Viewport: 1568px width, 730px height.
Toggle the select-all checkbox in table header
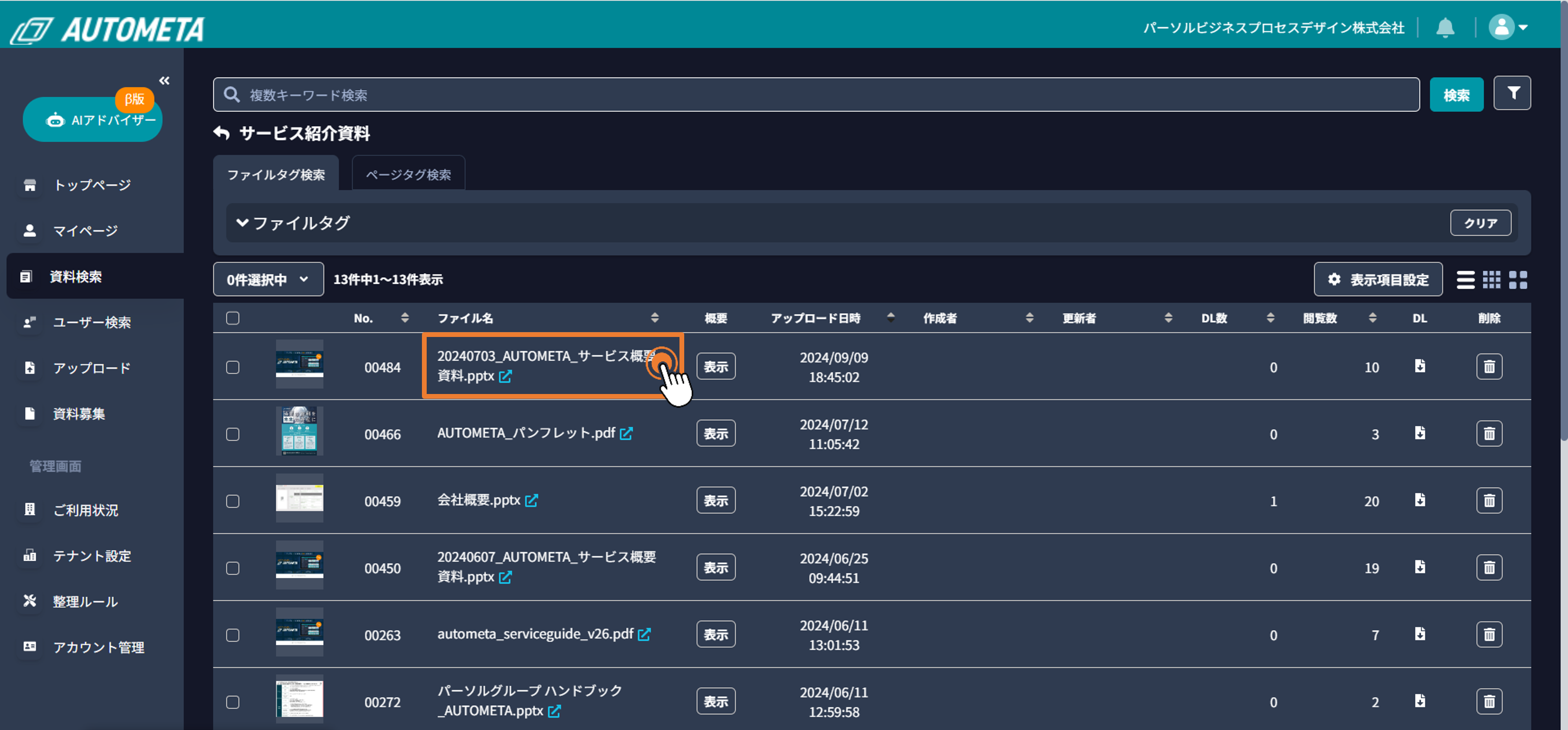[x=232, y=318]
